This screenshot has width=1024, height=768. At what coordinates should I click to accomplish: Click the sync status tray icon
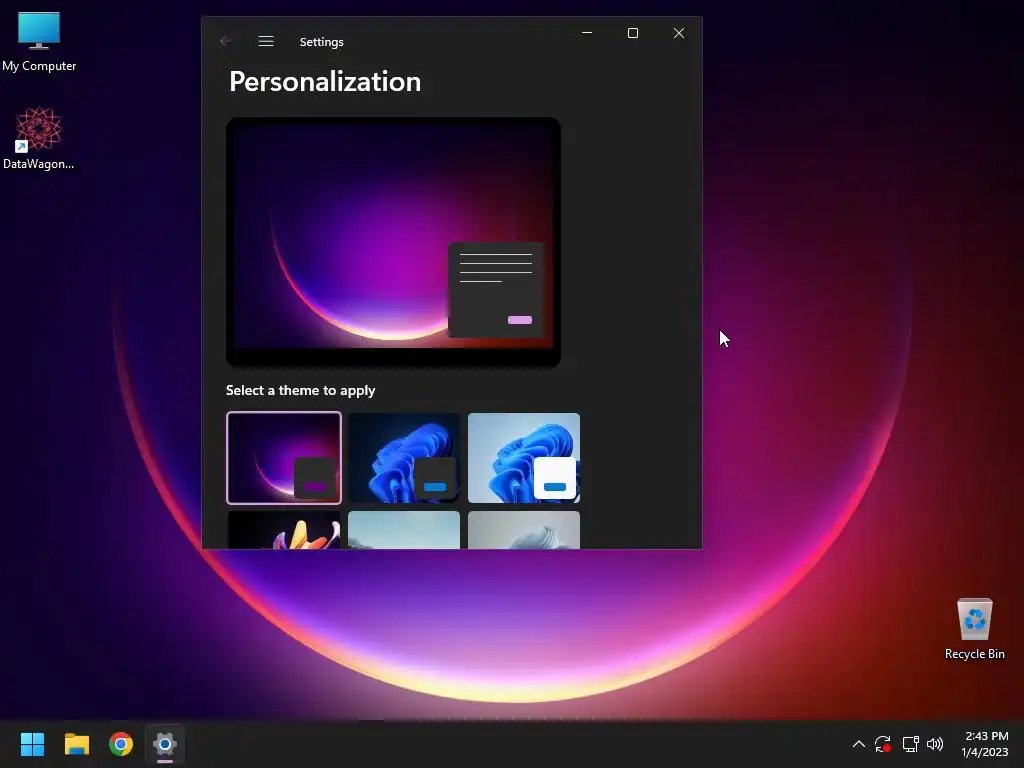[883, 744]
